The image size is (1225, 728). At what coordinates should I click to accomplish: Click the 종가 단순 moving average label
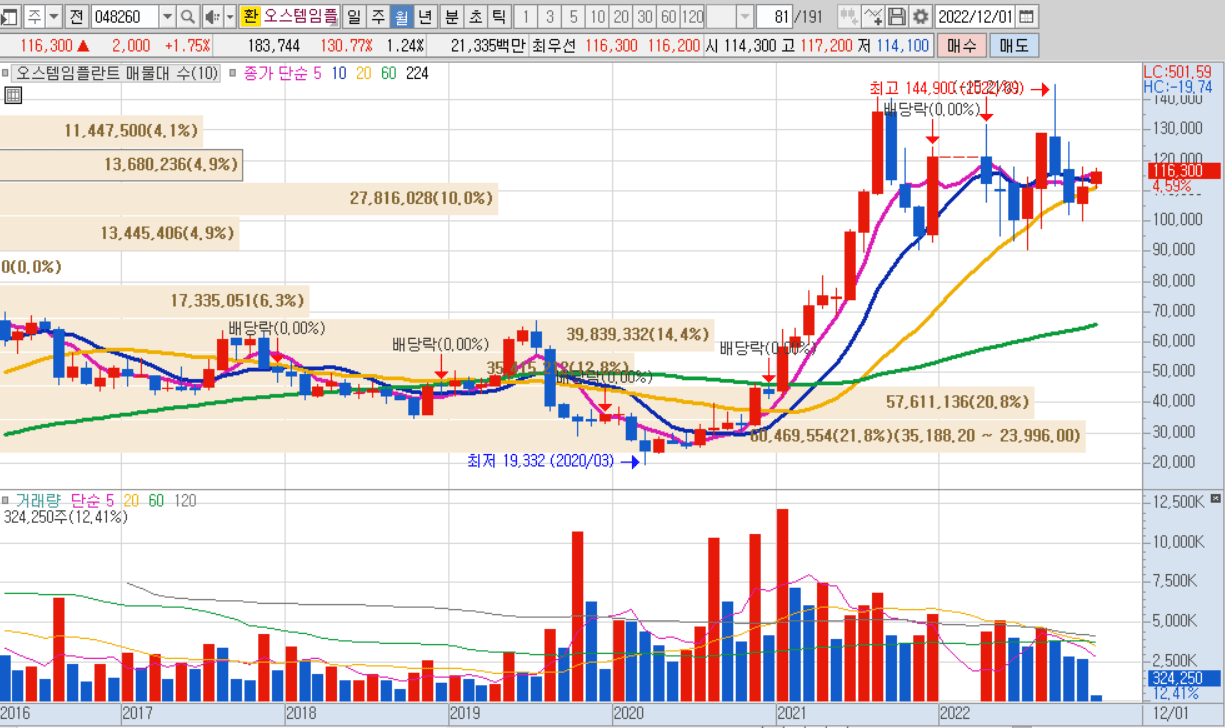(x=275, y=73)
